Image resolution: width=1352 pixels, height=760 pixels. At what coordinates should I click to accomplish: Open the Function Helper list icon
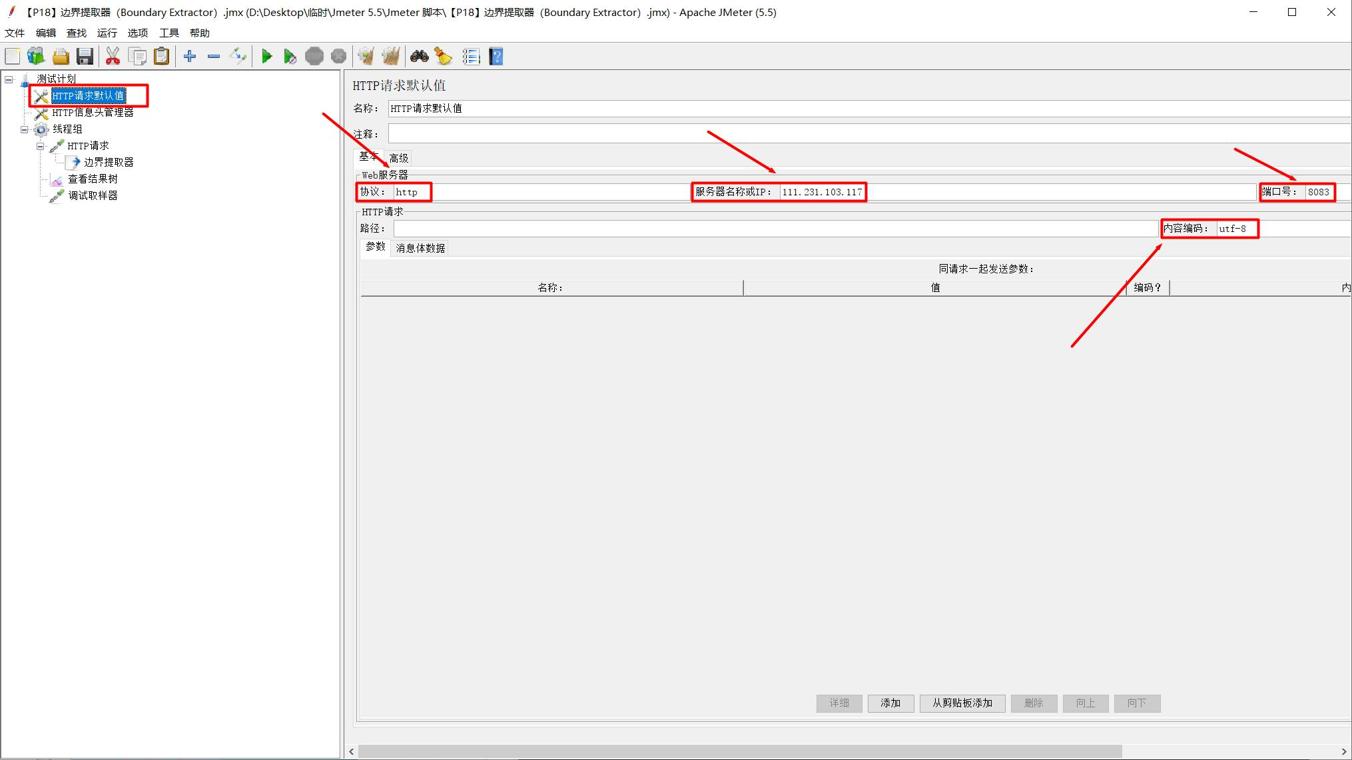point(471,57)
